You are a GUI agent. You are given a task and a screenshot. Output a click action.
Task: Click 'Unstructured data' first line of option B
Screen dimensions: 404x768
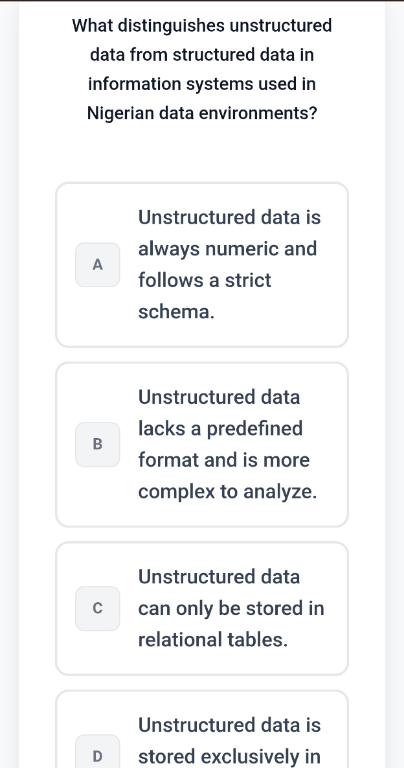(x=219, y=397)
